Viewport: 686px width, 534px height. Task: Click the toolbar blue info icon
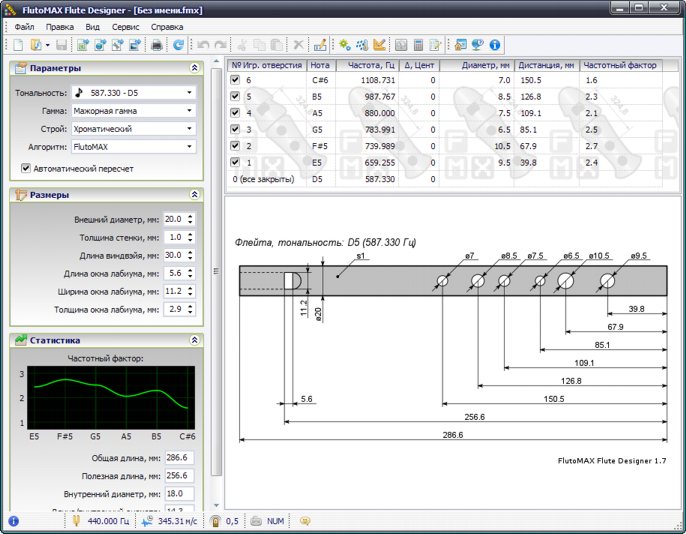[495, 45]
